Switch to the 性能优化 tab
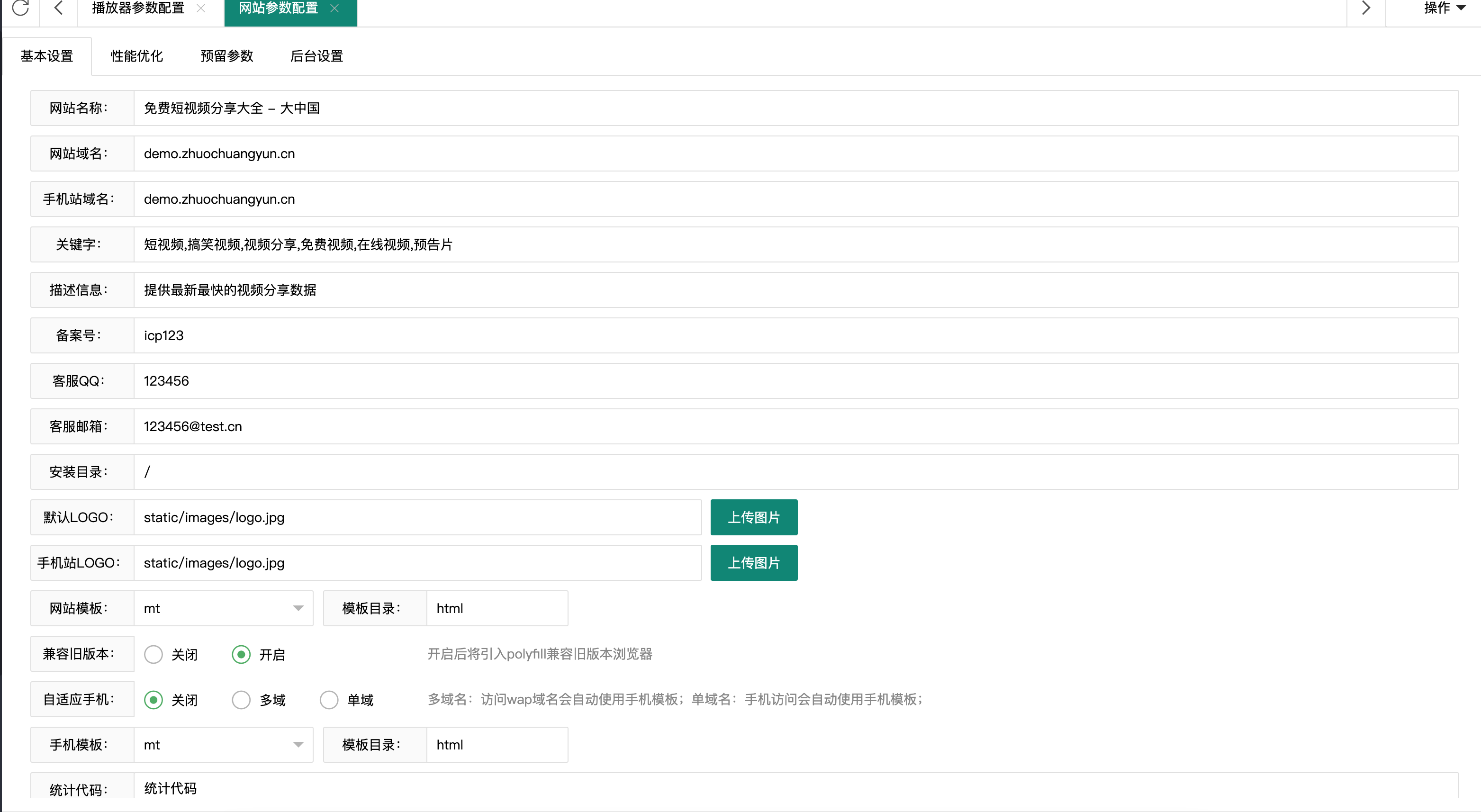The height and width of the screenshot is (812, 1481). point(137,56)
